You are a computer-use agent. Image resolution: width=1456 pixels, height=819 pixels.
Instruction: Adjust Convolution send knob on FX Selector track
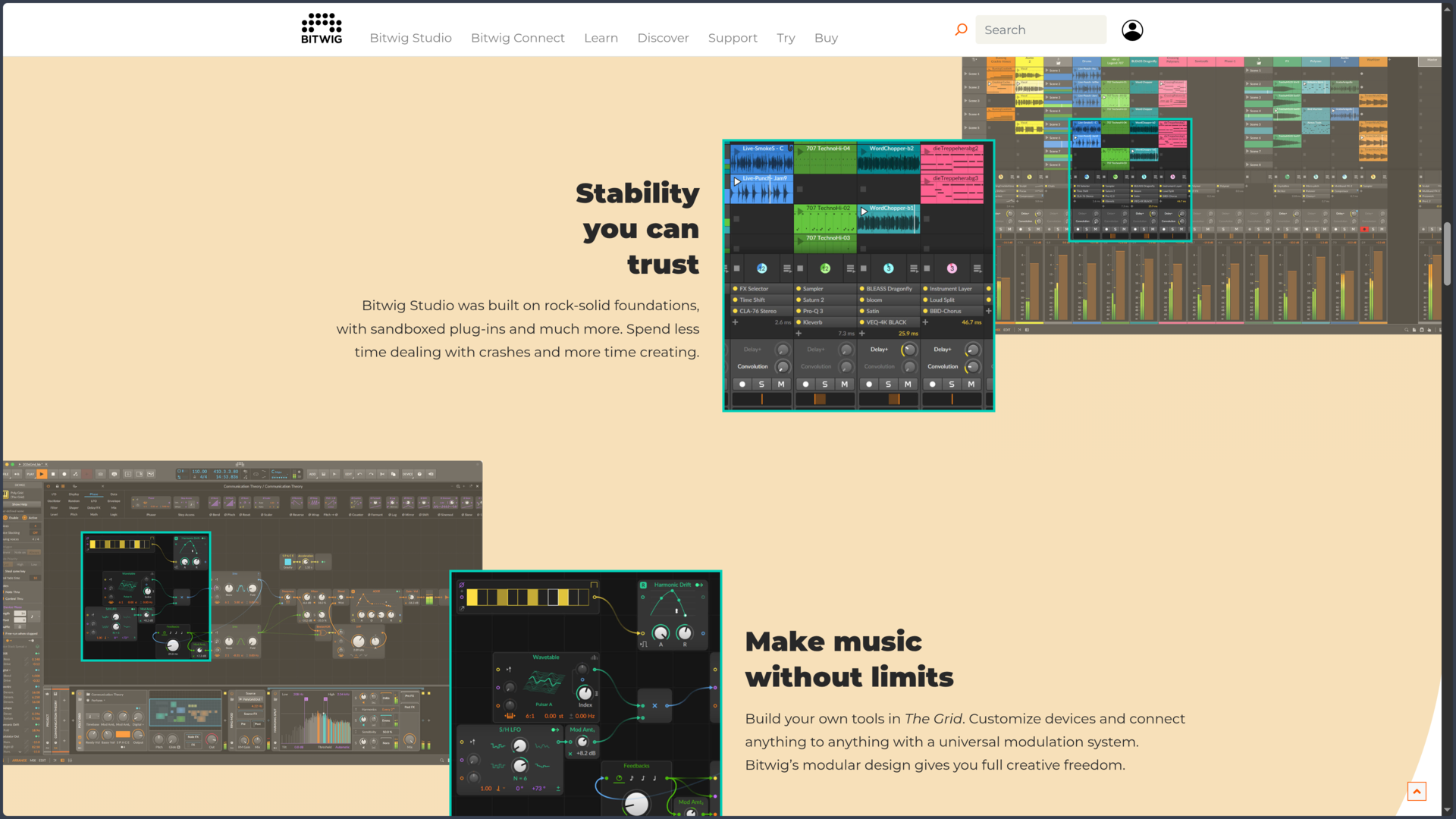click(783, 367)
